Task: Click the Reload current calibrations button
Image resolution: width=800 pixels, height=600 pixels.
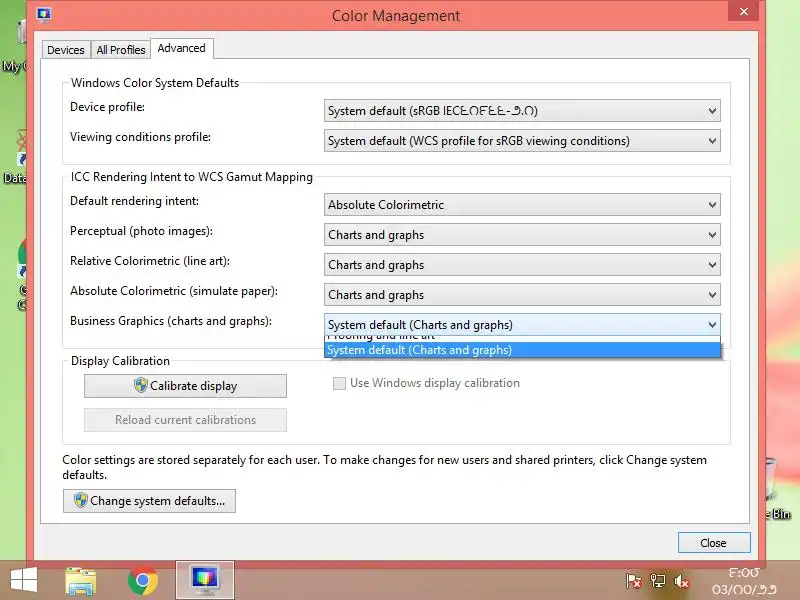Action: tap(185, 420)
